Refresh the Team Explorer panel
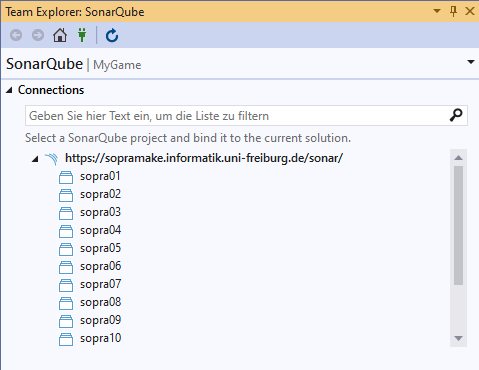This screenshot has height=370, width=479. pyautogui.click(x=112, y=35)
